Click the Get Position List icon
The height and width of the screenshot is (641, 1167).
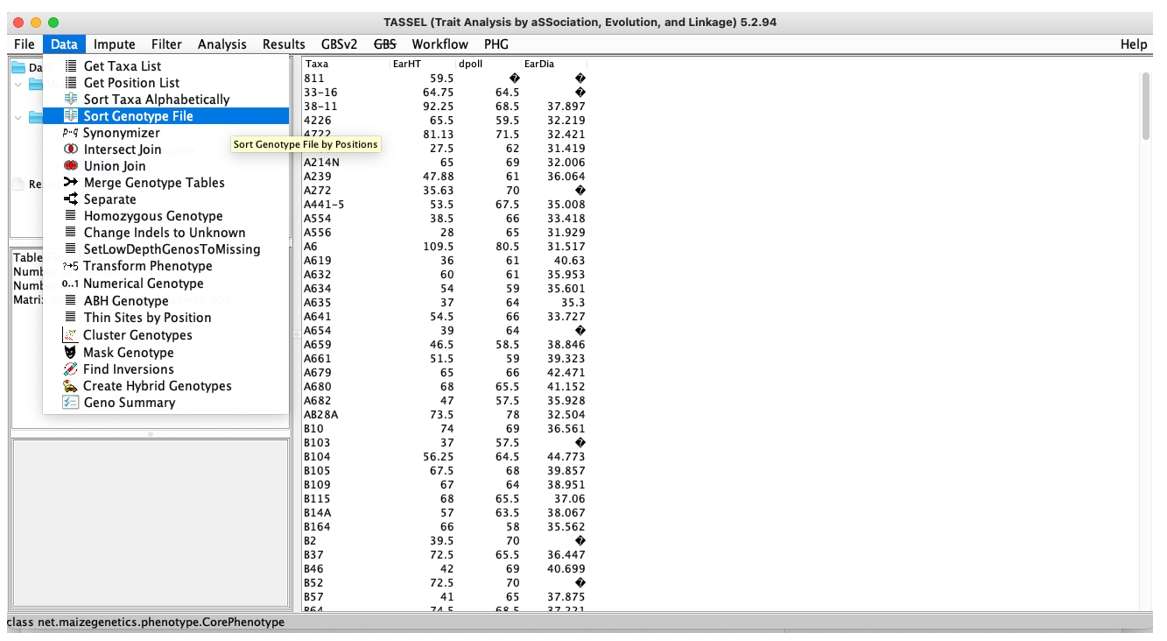pos(71,83)
